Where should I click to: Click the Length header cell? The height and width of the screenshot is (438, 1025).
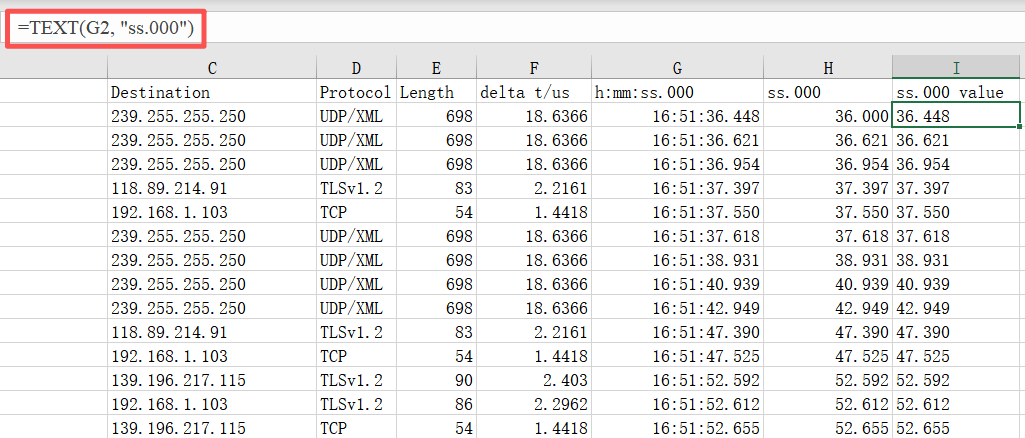click(x=436, y=92)
